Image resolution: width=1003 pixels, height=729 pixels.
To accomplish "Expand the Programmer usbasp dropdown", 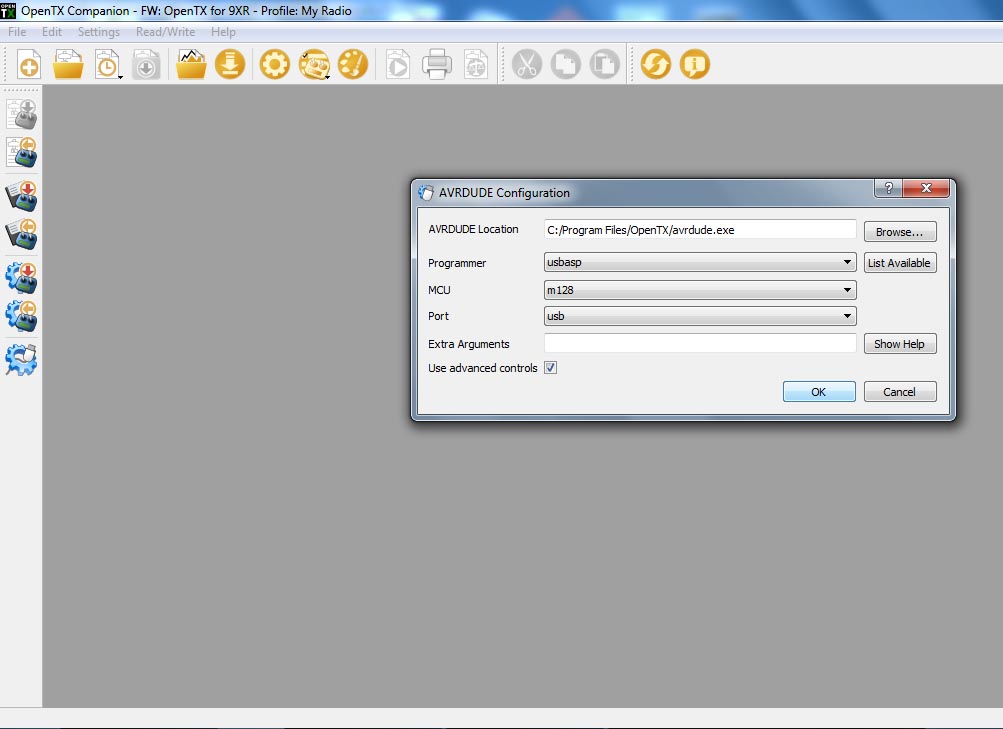I will coord(700,262).
